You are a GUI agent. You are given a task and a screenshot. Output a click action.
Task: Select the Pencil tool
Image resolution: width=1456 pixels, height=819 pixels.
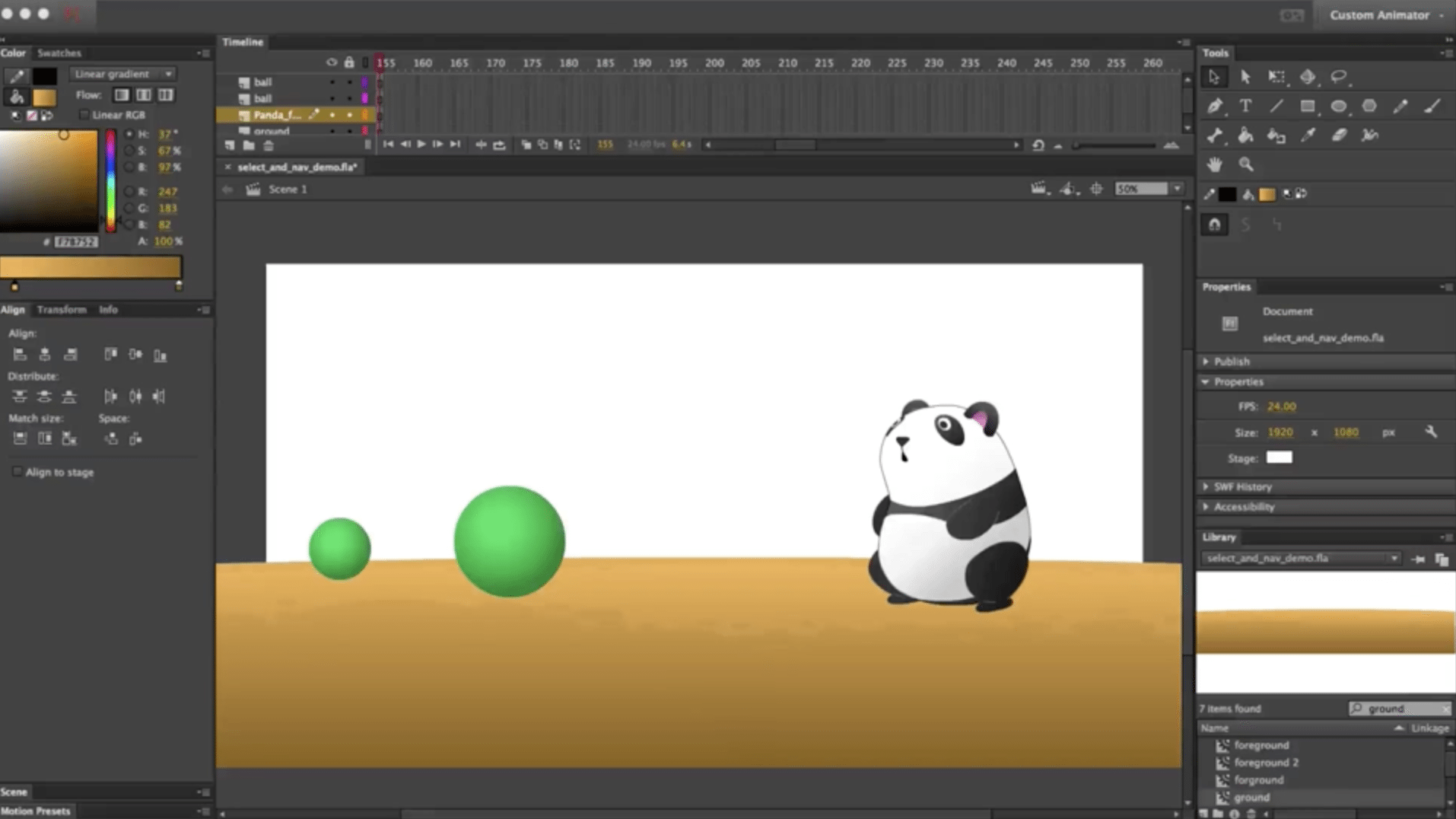click(x=1400, y=107)
